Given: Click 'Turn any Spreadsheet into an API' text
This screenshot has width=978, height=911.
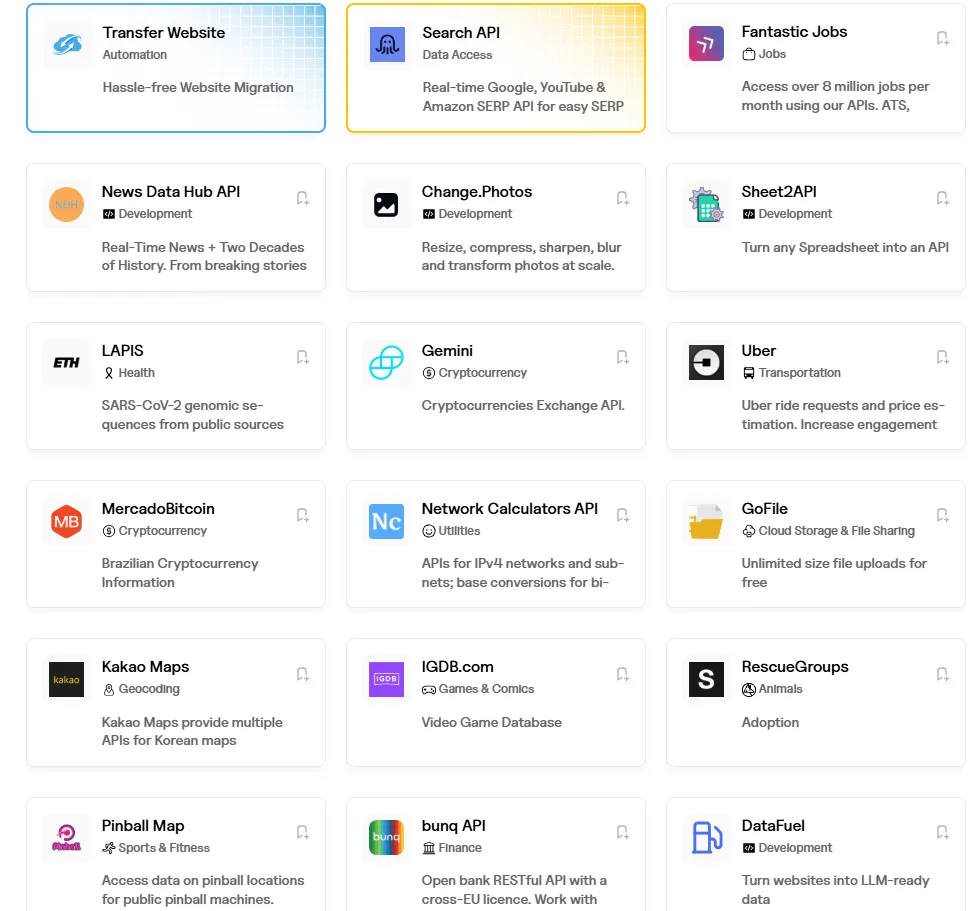Looking at the screenshot, I should pyautogui.click(x=845, y=248).
